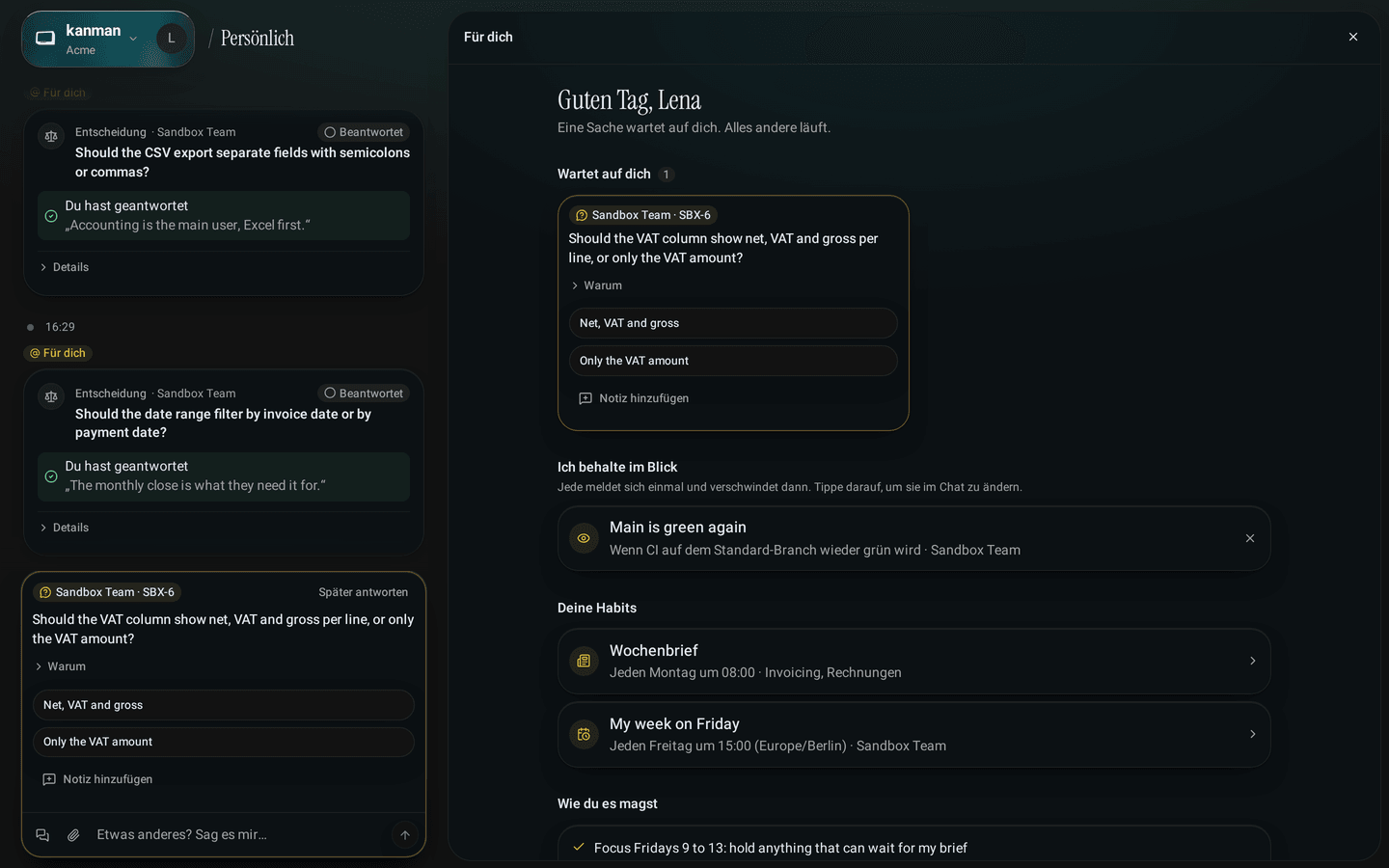Viewport: 1389px width, 868px height.
Task: Click the eye icon on 'Main is green again'
Action: pos(584,538)
